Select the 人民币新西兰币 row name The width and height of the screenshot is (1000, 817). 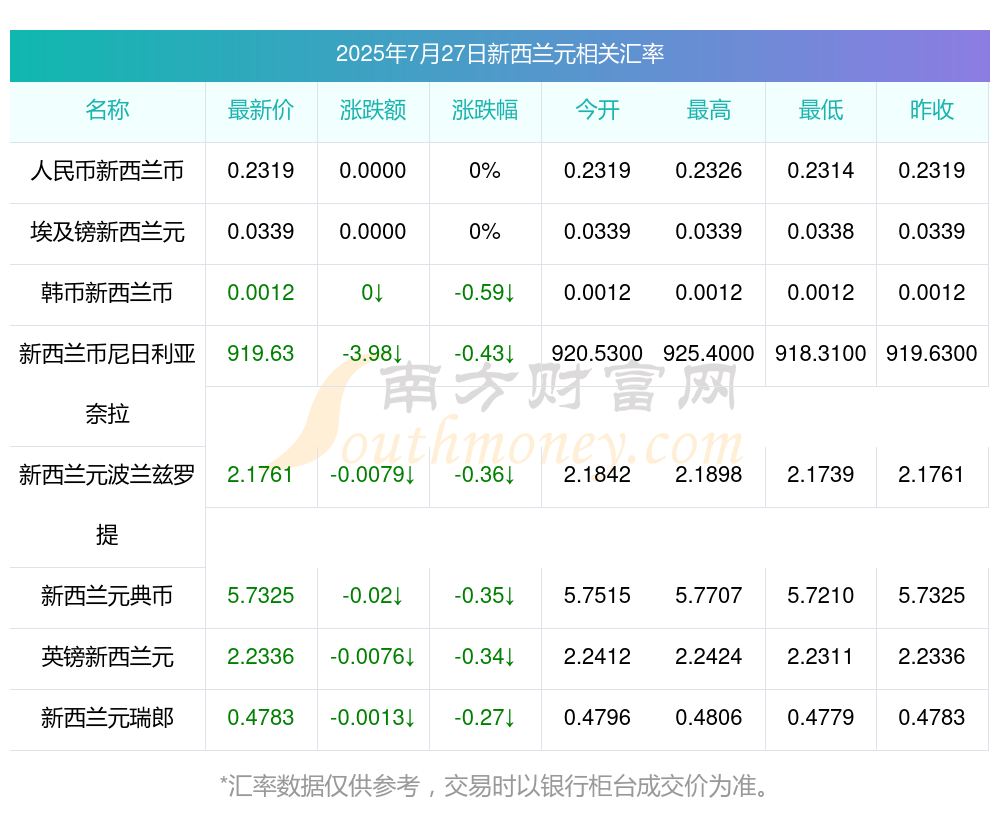click(107, 171)
